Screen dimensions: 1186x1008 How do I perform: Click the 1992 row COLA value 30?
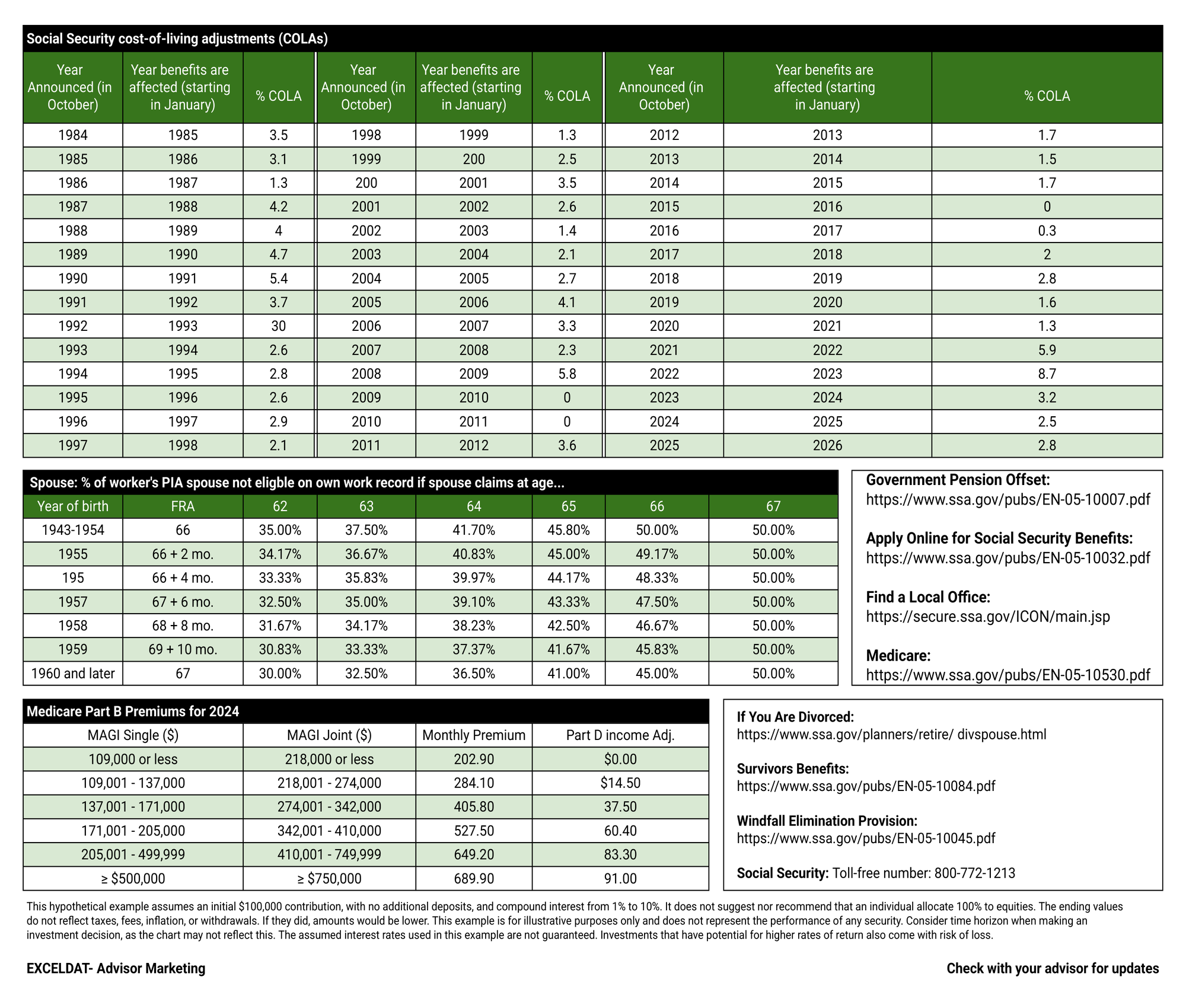coord(278,326)
